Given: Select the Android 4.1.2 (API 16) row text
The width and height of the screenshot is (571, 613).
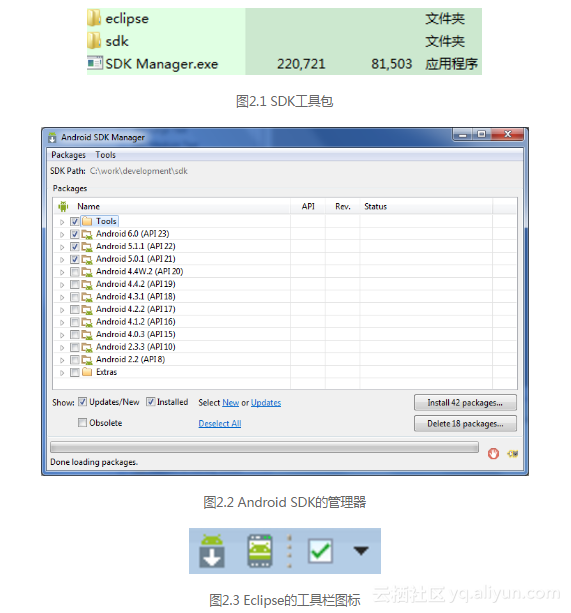Looking at the screenshot, I should click(x=136, y=322).
